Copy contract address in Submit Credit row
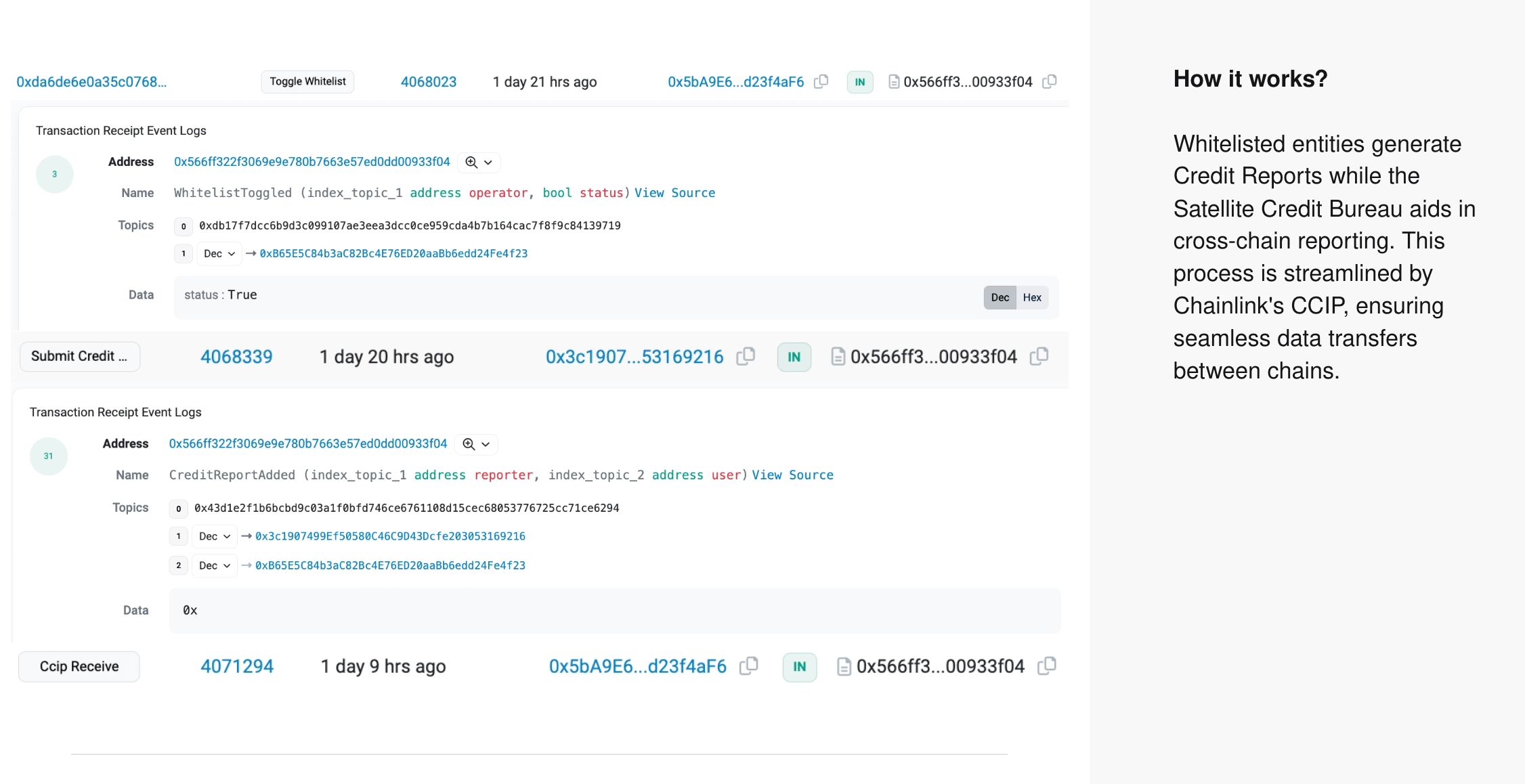The height and width of the screenshot is (784, 1525). tap(1039, 357)
